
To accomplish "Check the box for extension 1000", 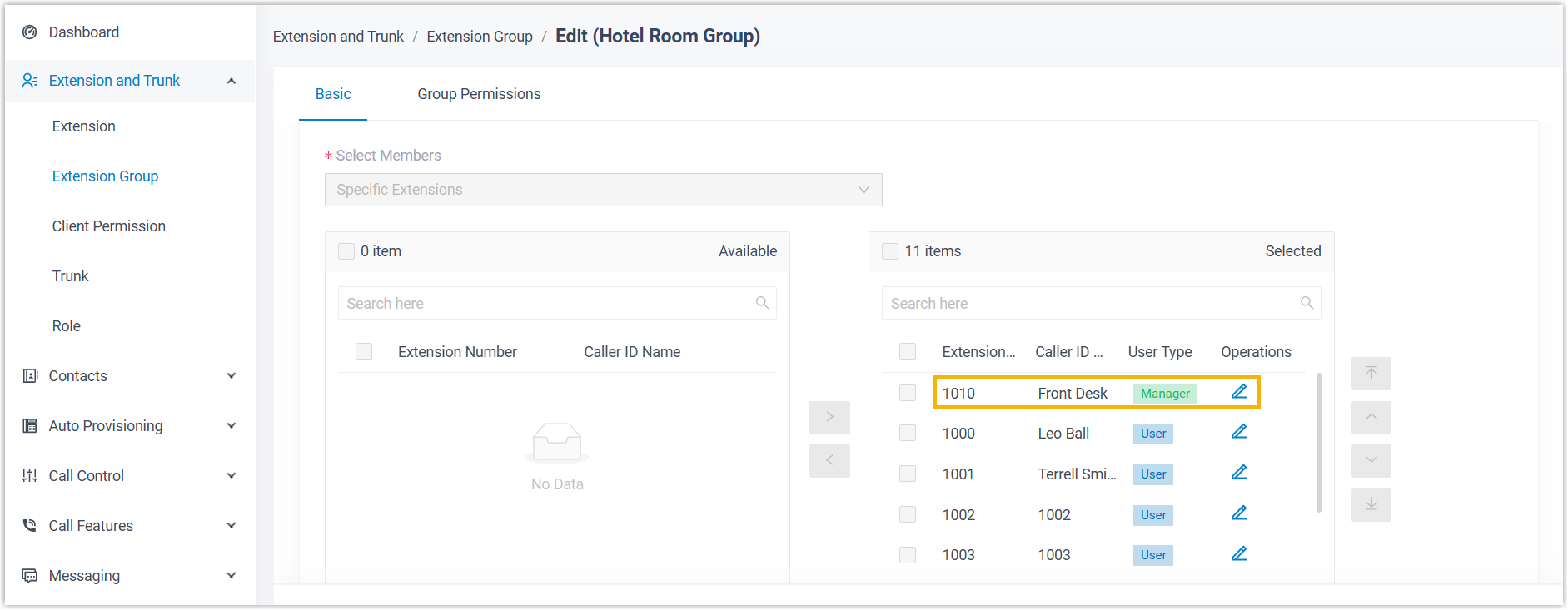I will pyautogui.click(x=908, y=434).
